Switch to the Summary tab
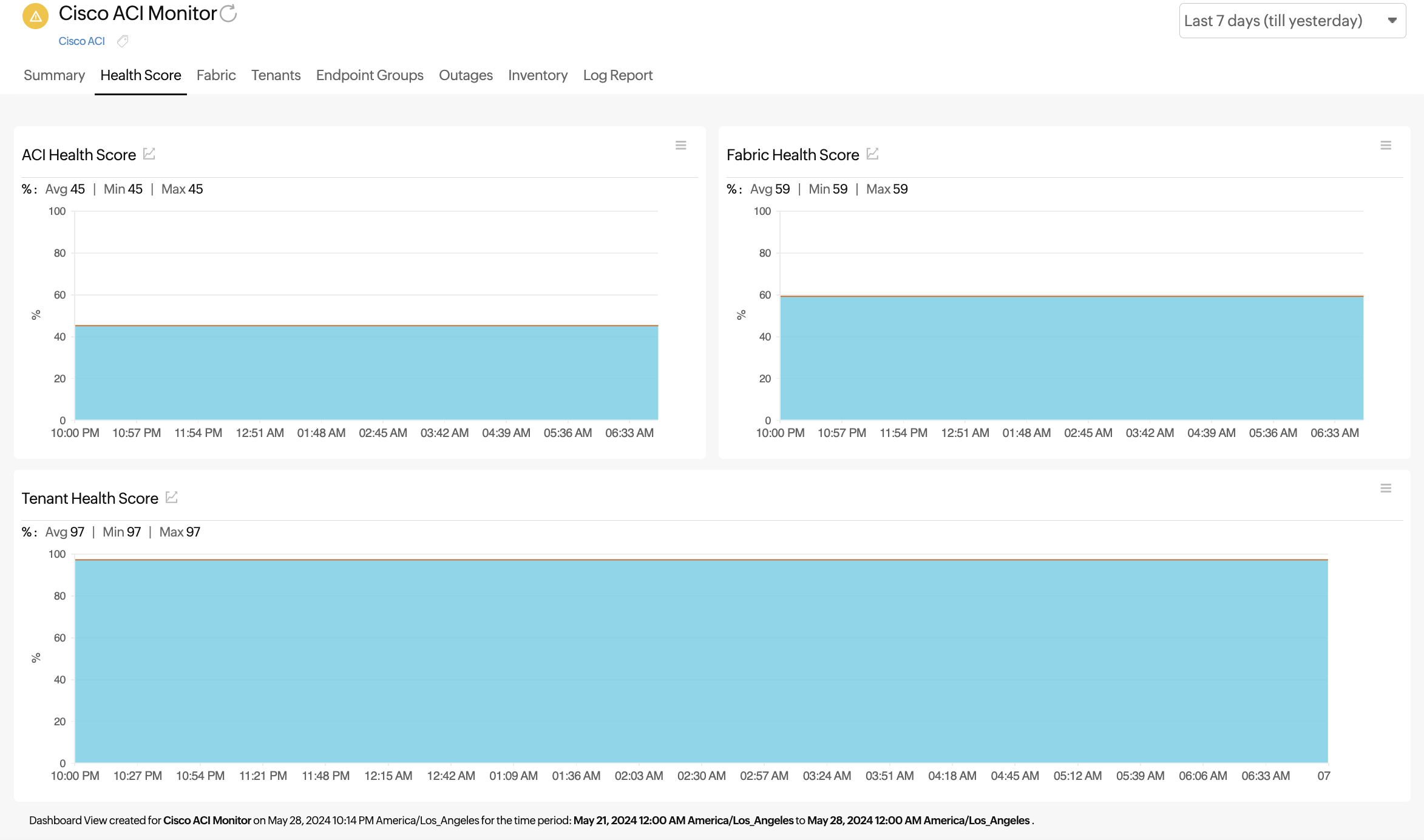The height and width of the screenshot is (840, 1424). point(54,75)
